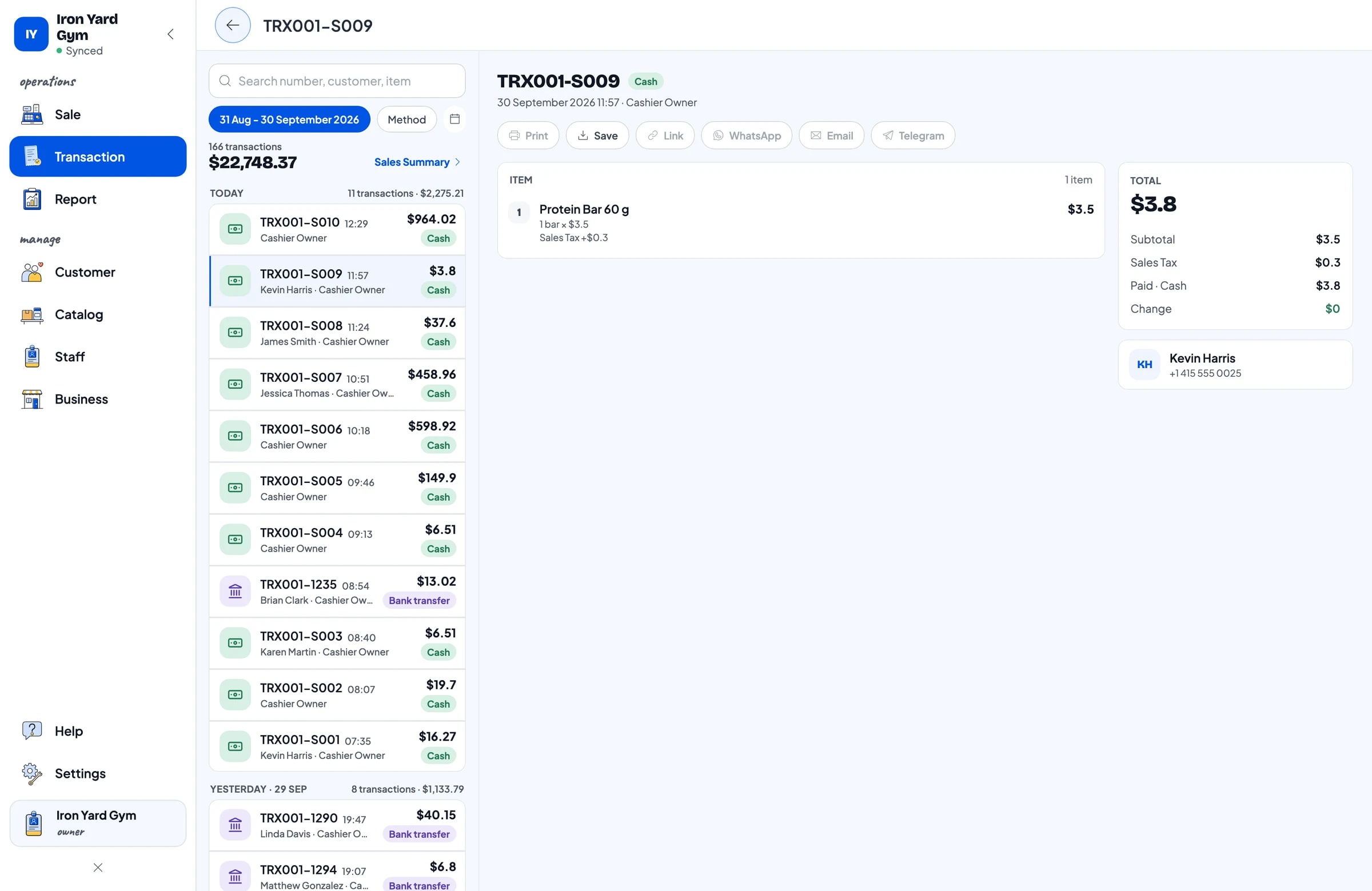
Task: Click the Business storefront icon
Action: [32, 399]
